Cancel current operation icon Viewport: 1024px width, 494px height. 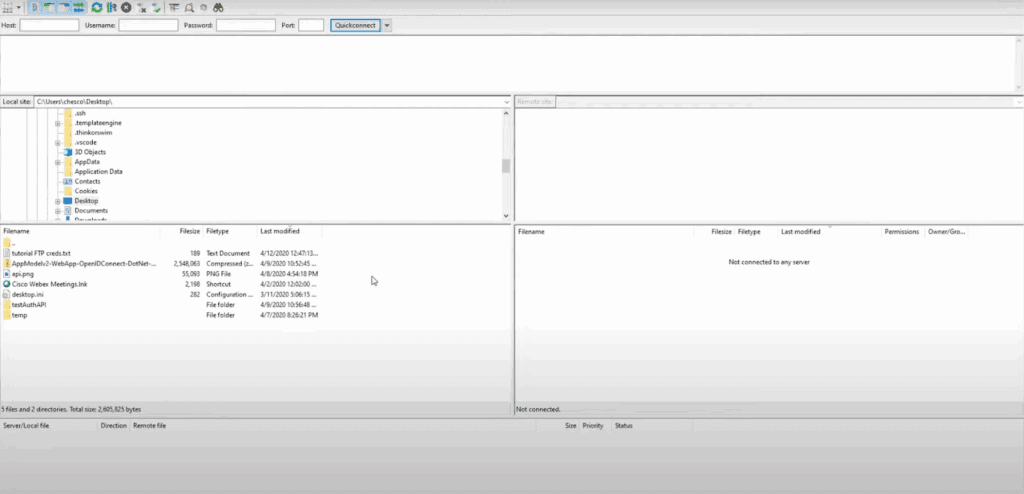pyautogui.click(x=126, y=7)
